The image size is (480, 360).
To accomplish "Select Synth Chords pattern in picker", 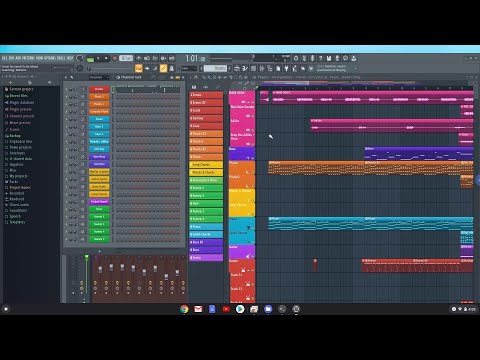I will click(206, 234).
